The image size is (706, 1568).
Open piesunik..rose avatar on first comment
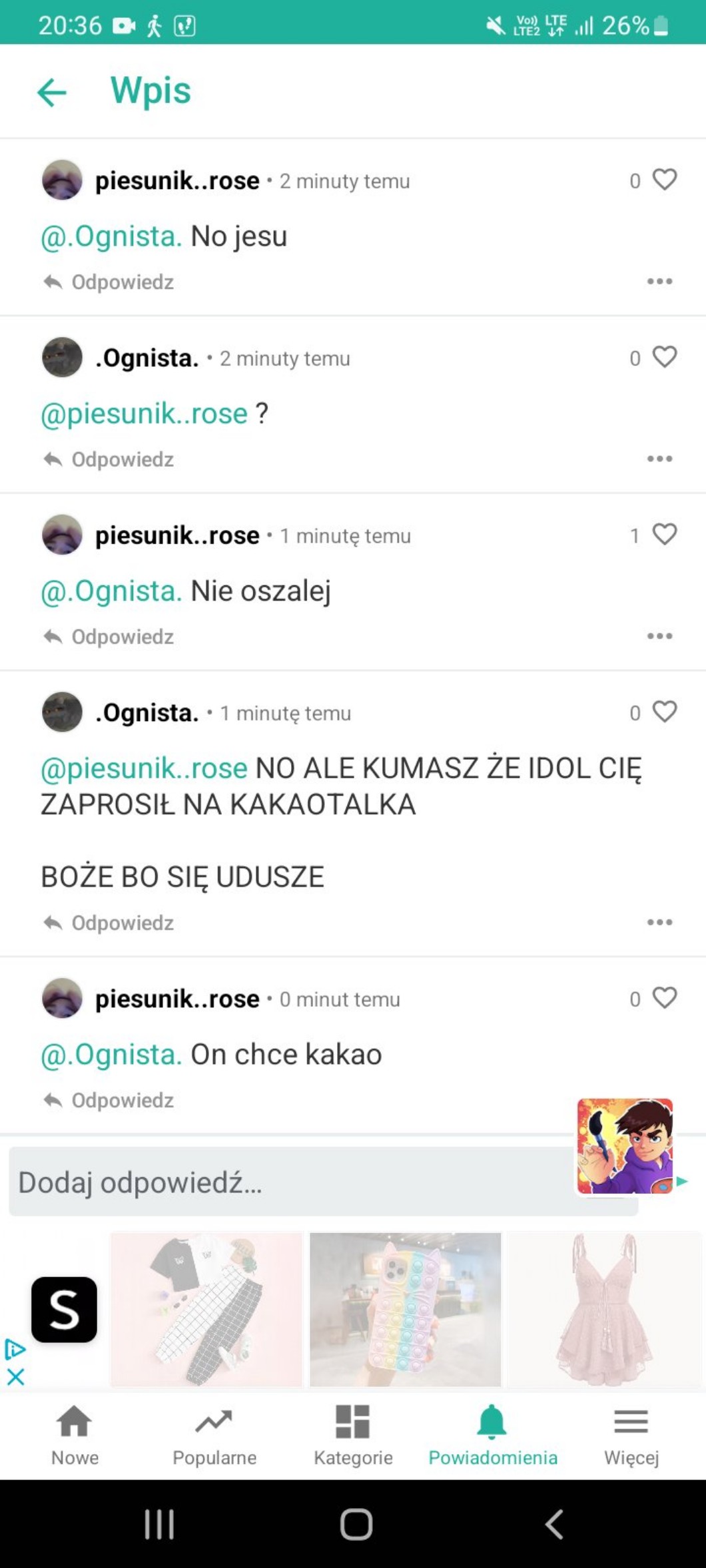coord(62,180)
